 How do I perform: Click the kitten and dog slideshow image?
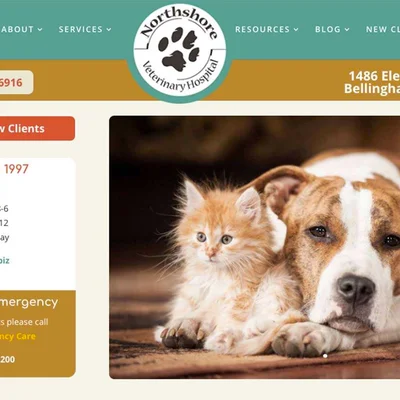tap(255, 247)
